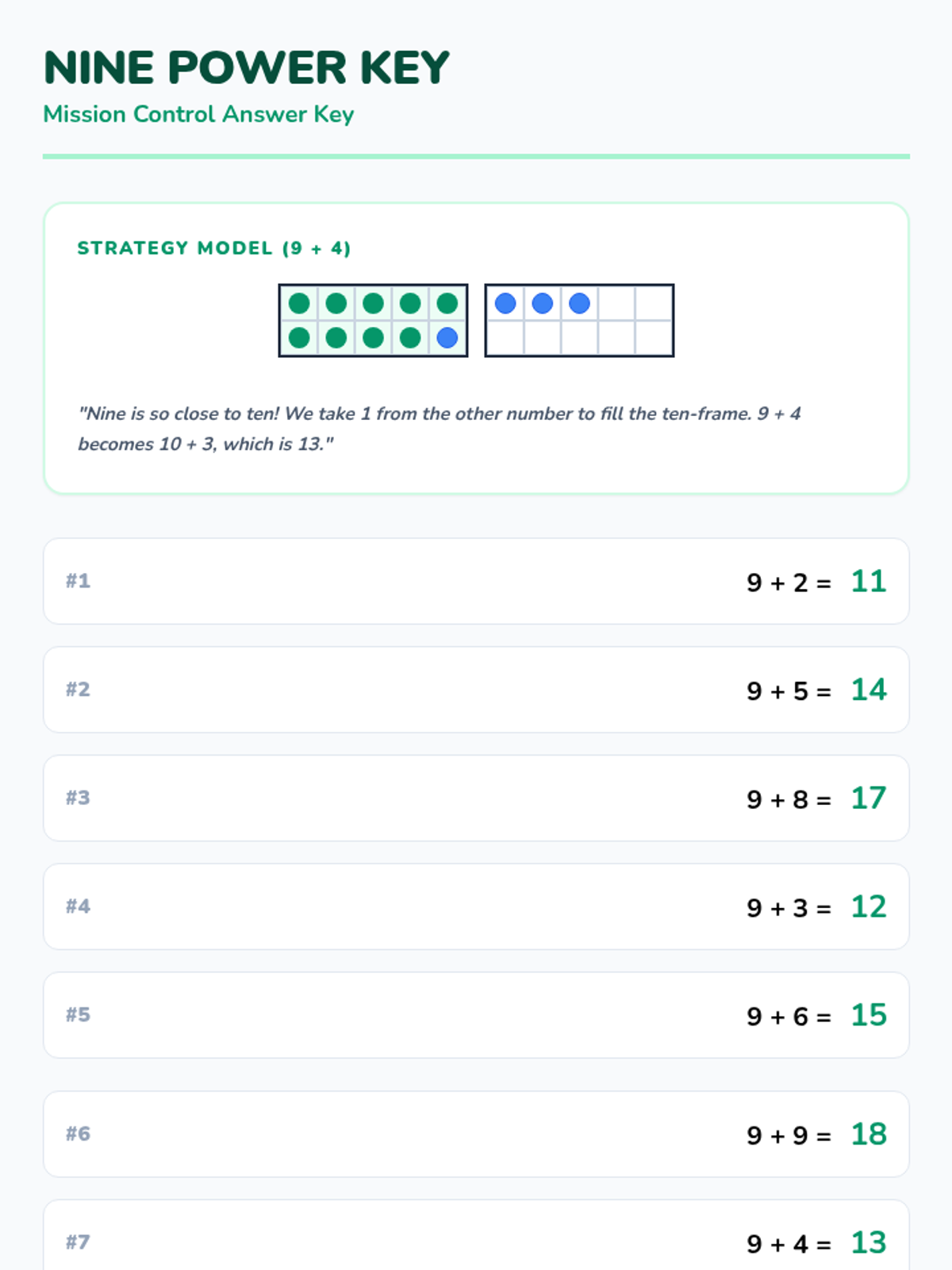Click the #4 problem label
The height and width of the screenshot is (1270, 952).
pos(78,906)
